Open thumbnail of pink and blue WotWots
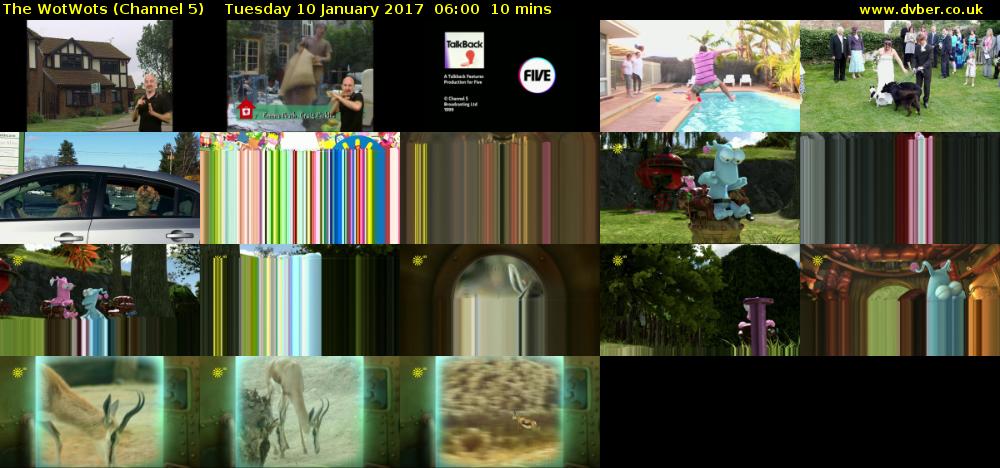 click(99, 300)
